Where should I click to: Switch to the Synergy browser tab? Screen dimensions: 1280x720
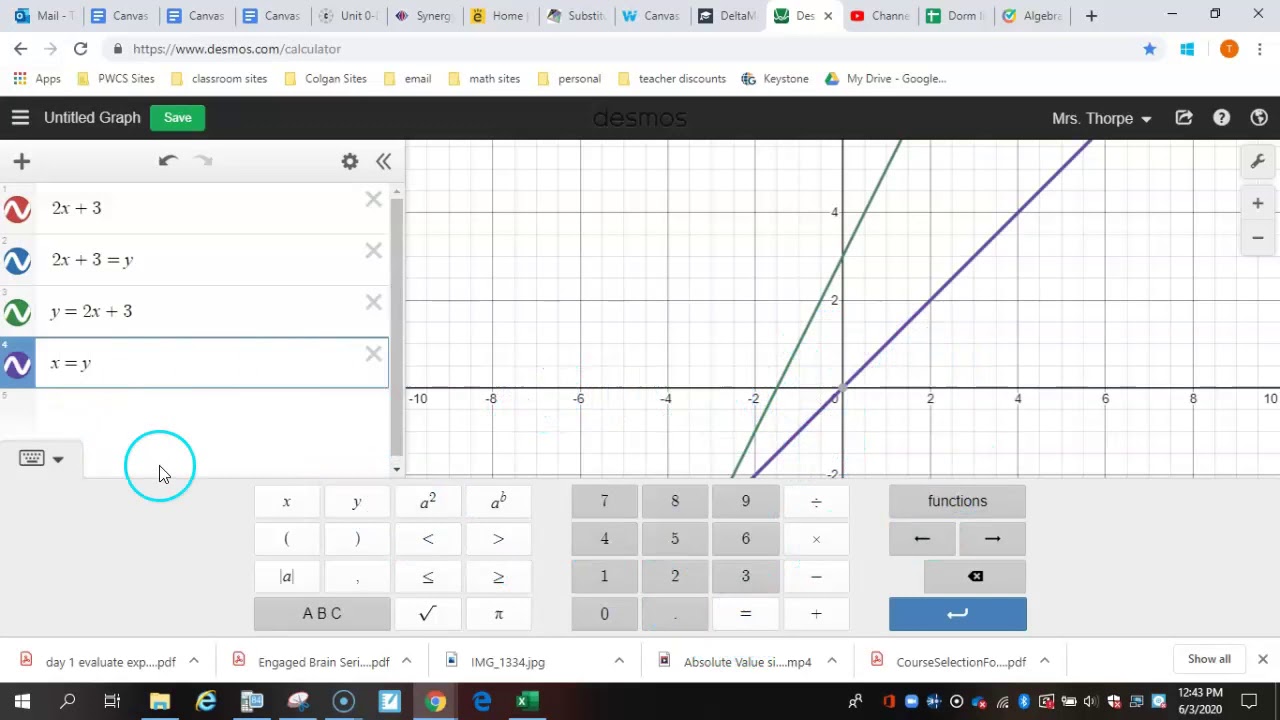click(424, 16)
